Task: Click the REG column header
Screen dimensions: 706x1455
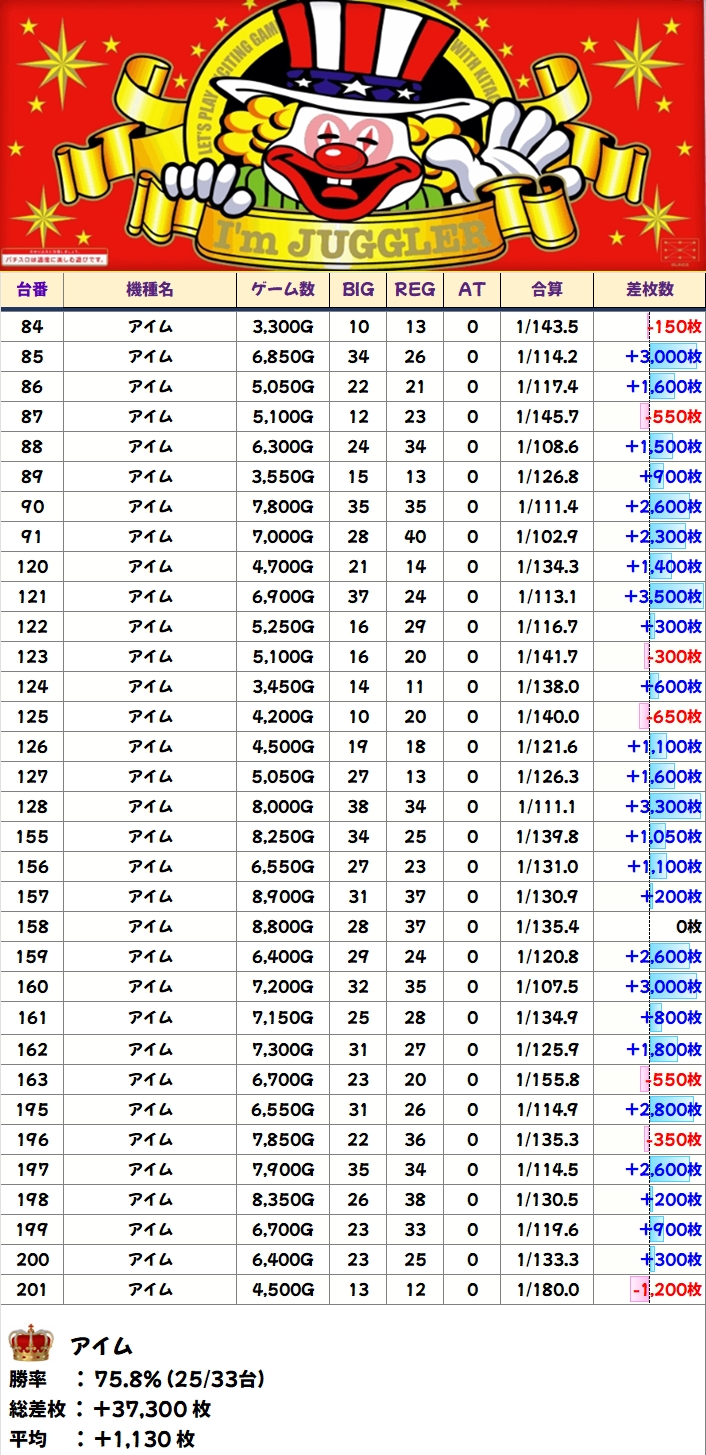Action: click(x=415, y=289)
